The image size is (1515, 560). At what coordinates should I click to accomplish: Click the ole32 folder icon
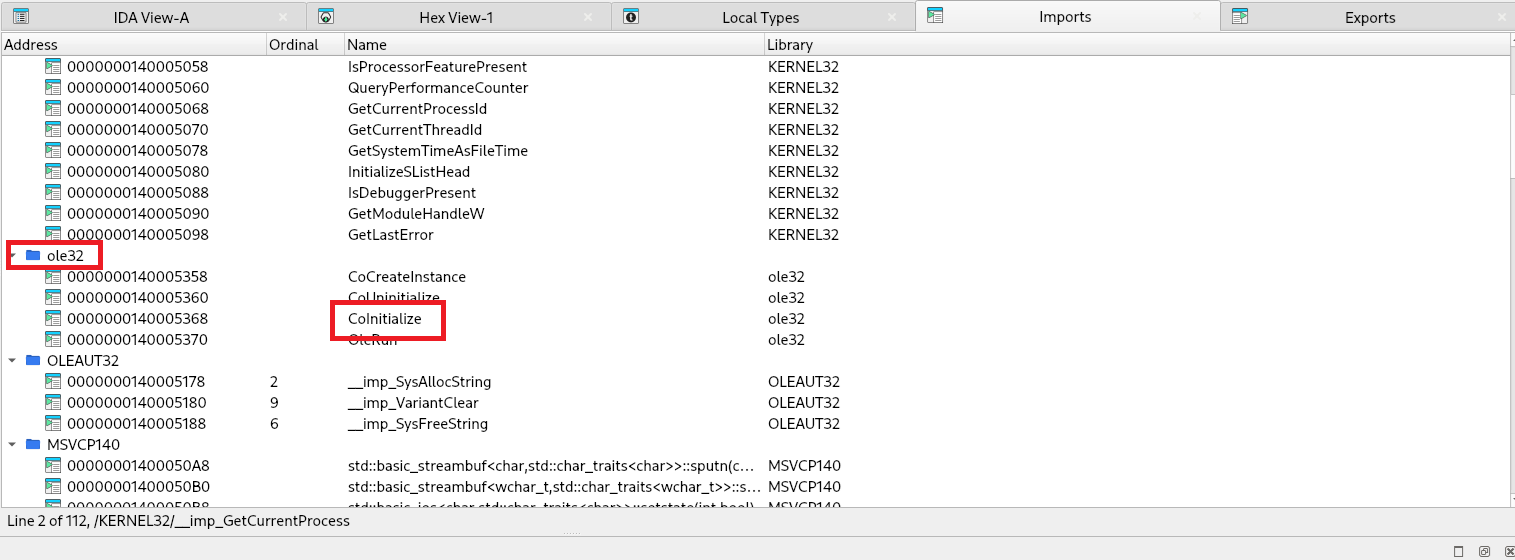(x=33, y=255)
